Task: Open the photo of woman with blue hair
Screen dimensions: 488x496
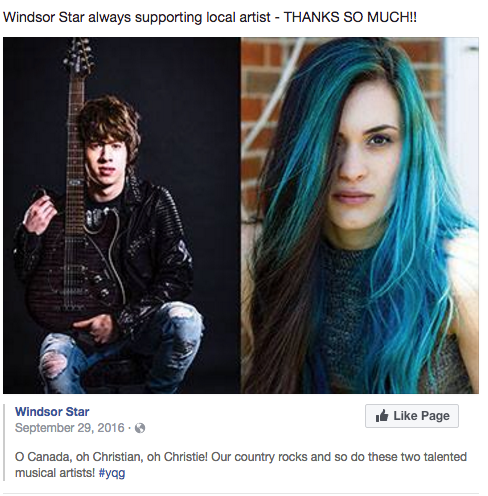Action: pos(360,215)
